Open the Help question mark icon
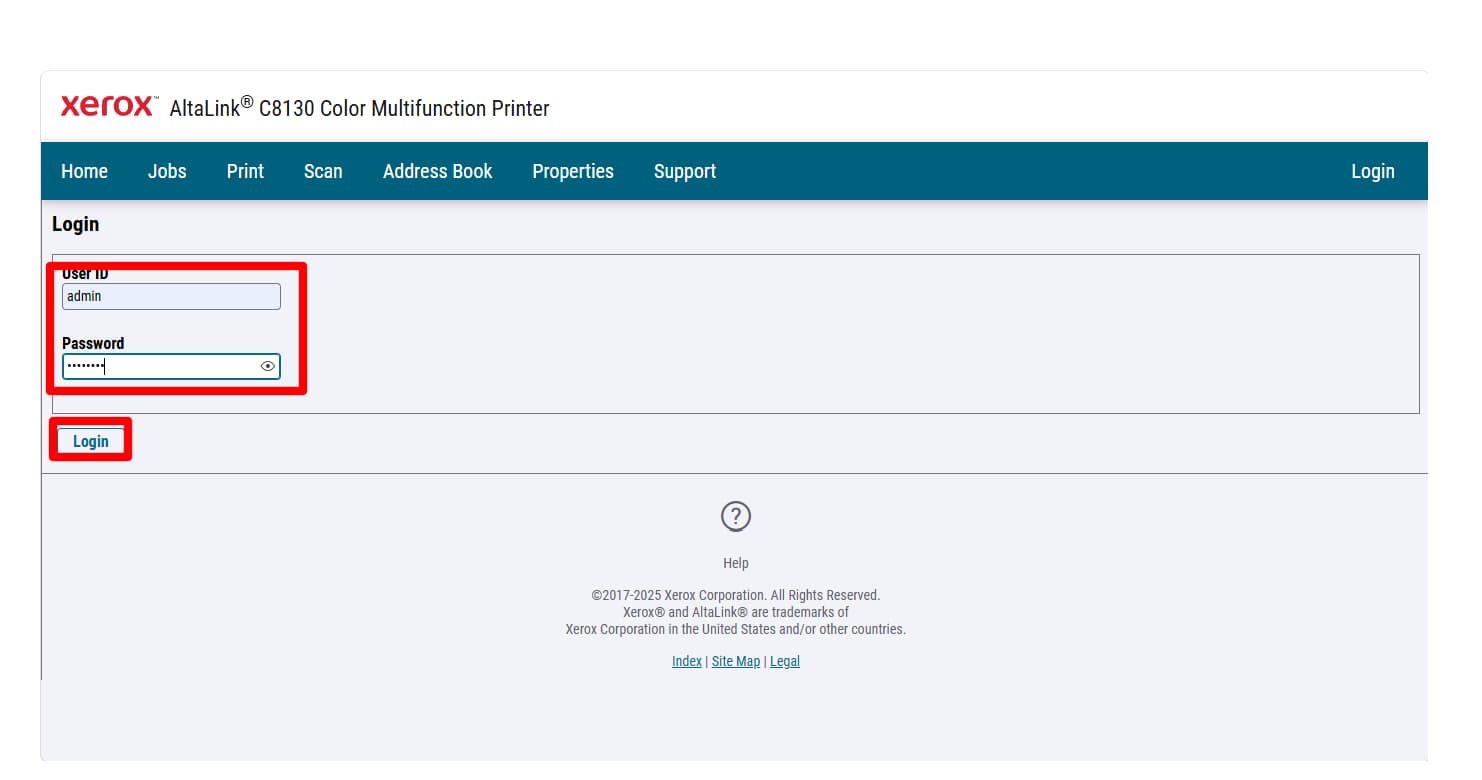Image resolution: width=1482 pixels, height=780 pixels. [x=736, y=516]
